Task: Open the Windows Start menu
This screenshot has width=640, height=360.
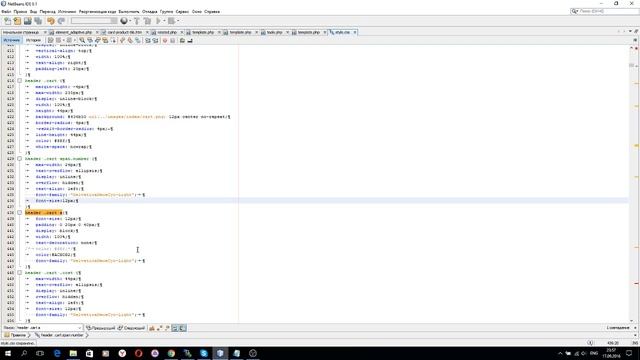Action: [x=8, y=353]
